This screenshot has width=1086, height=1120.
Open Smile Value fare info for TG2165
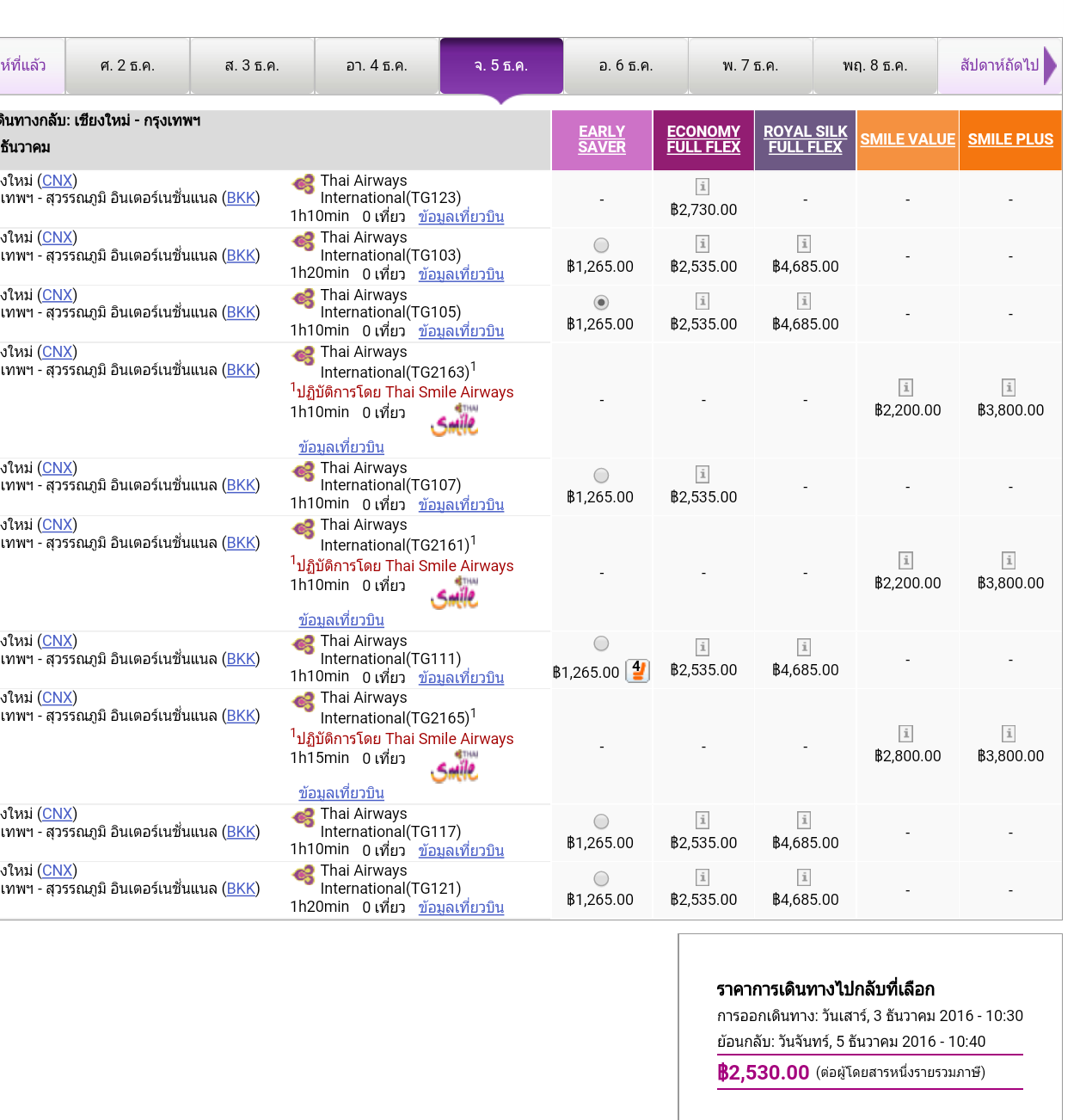(x=905, y=734)
